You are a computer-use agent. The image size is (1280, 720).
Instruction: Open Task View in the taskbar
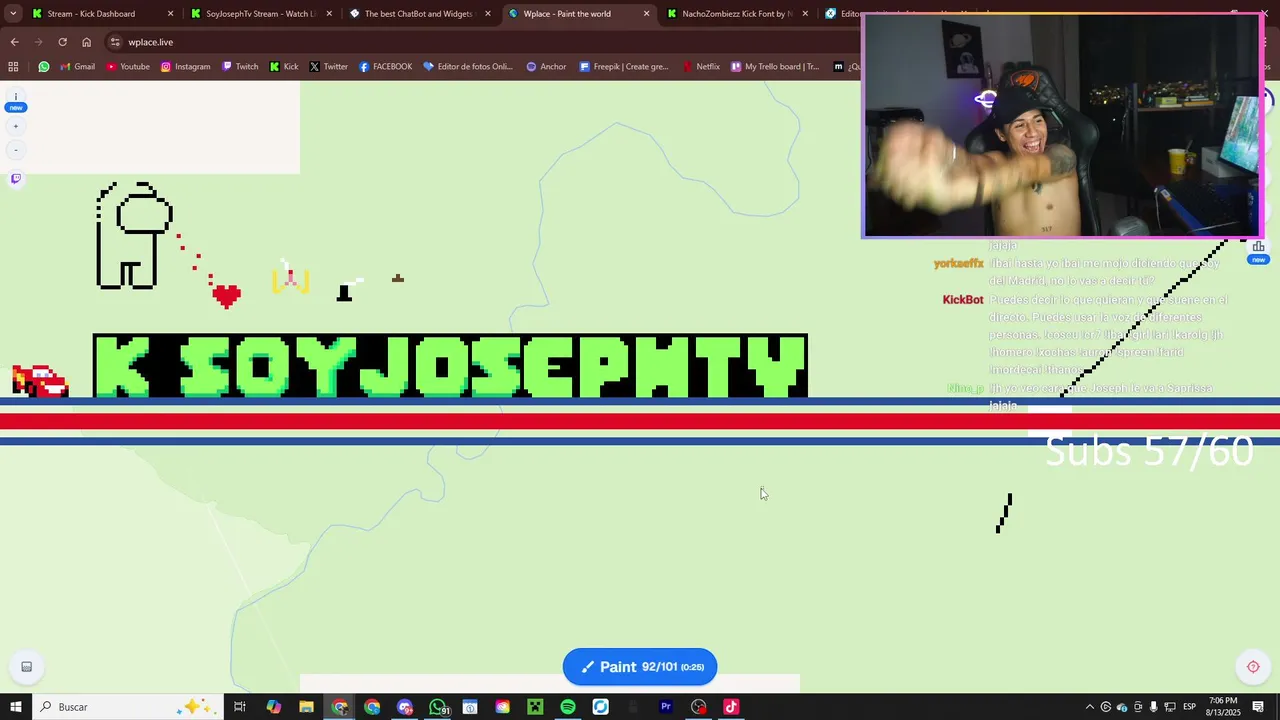tap(240, 707)
